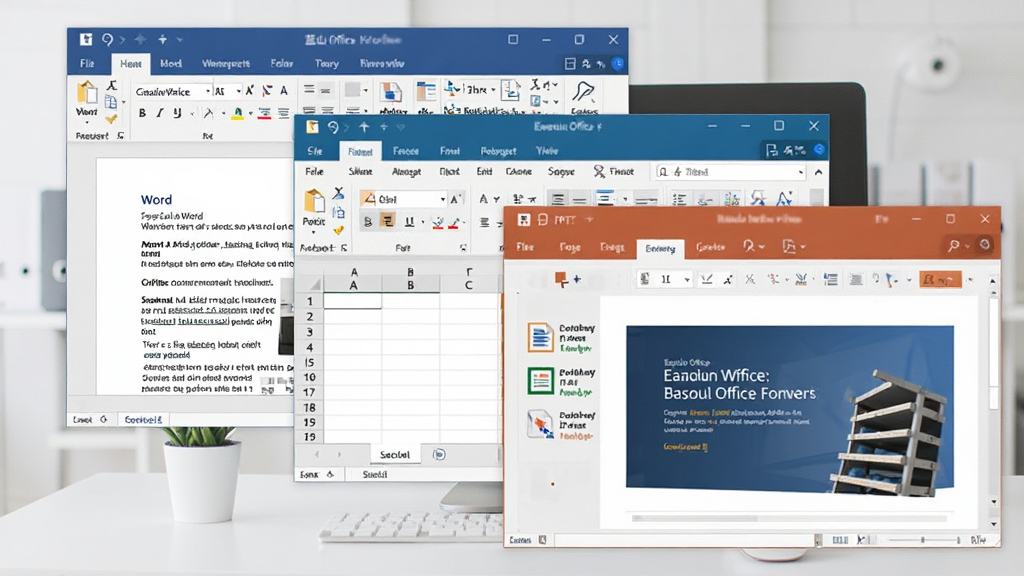Viewport: 1024px width, 576px height.
Task: Add a new sheet with the circle plus icon
Action: pos(439,454)
